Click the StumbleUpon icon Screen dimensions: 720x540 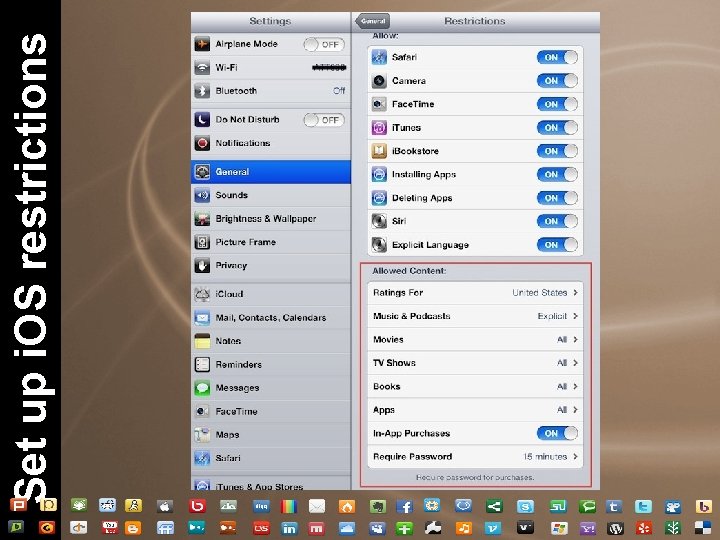click(x=559, y=506)
